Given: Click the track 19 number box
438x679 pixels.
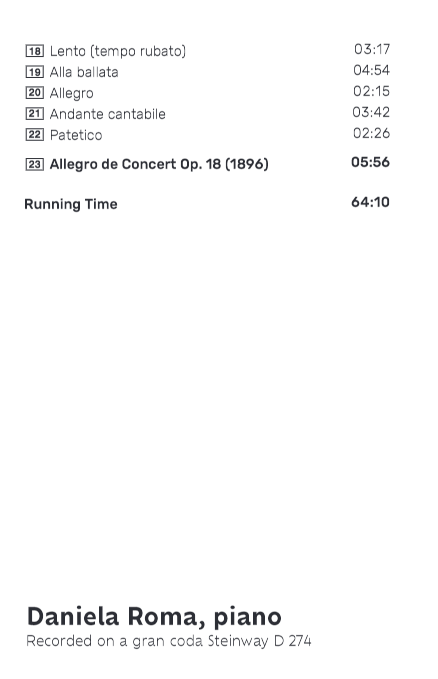Looking at the screenshot, I should 35,72.
